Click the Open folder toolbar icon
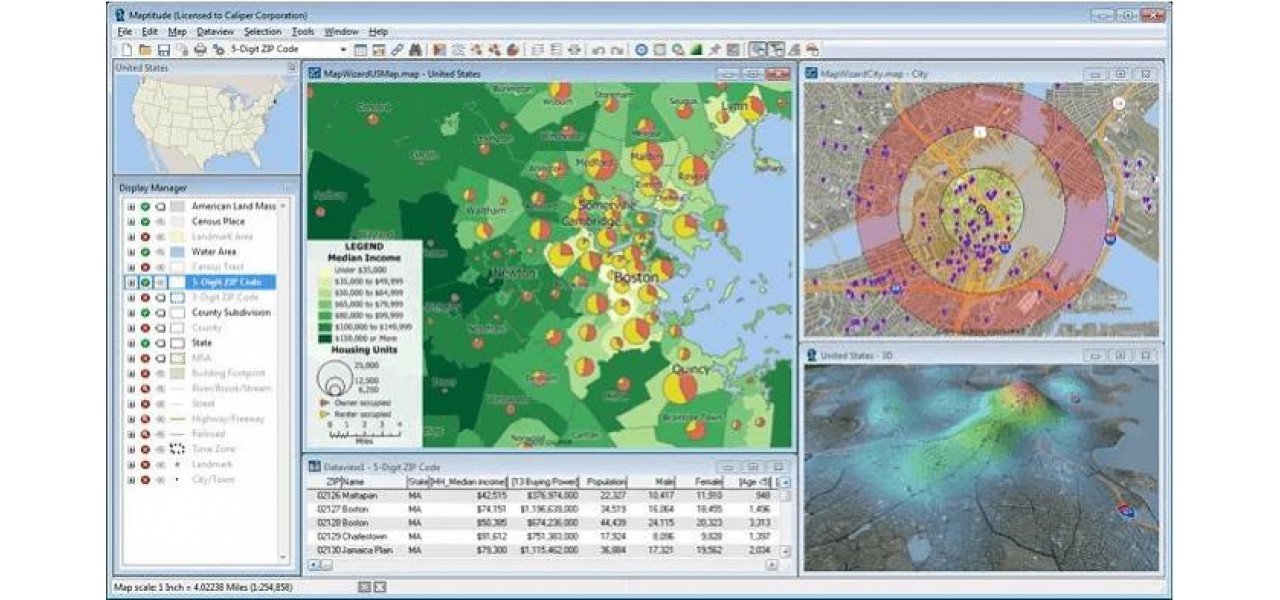 click(x=145, y=48)
